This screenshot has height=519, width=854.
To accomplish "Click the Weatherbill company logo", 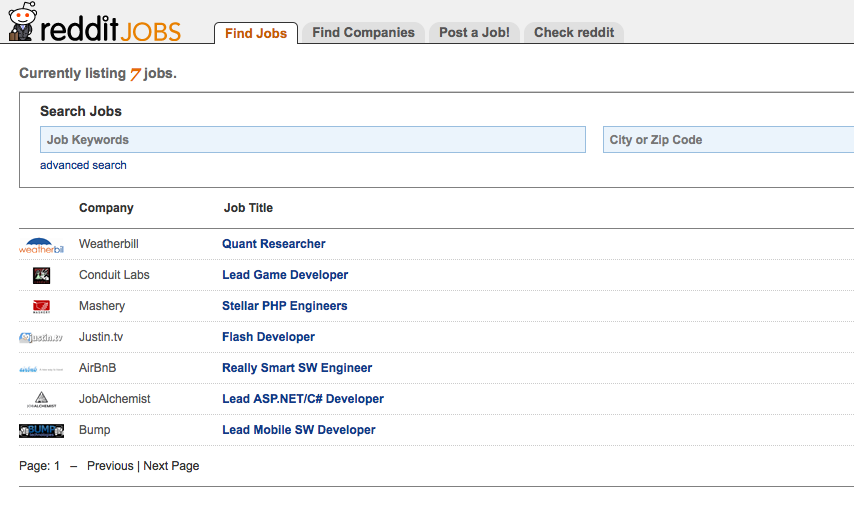I will click(x=41, y=245).
